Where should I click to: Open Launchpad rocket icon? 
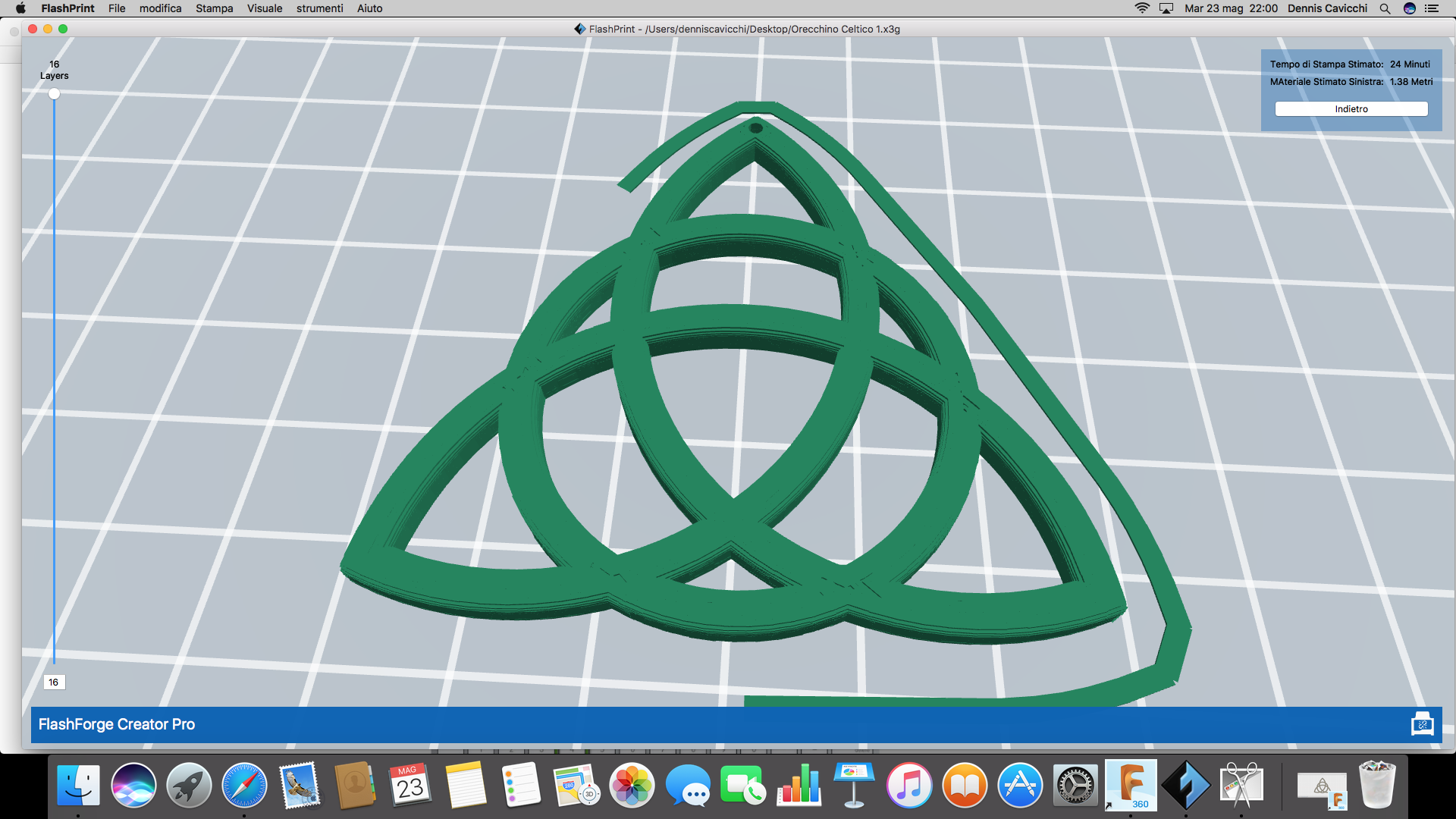point(189,786)
